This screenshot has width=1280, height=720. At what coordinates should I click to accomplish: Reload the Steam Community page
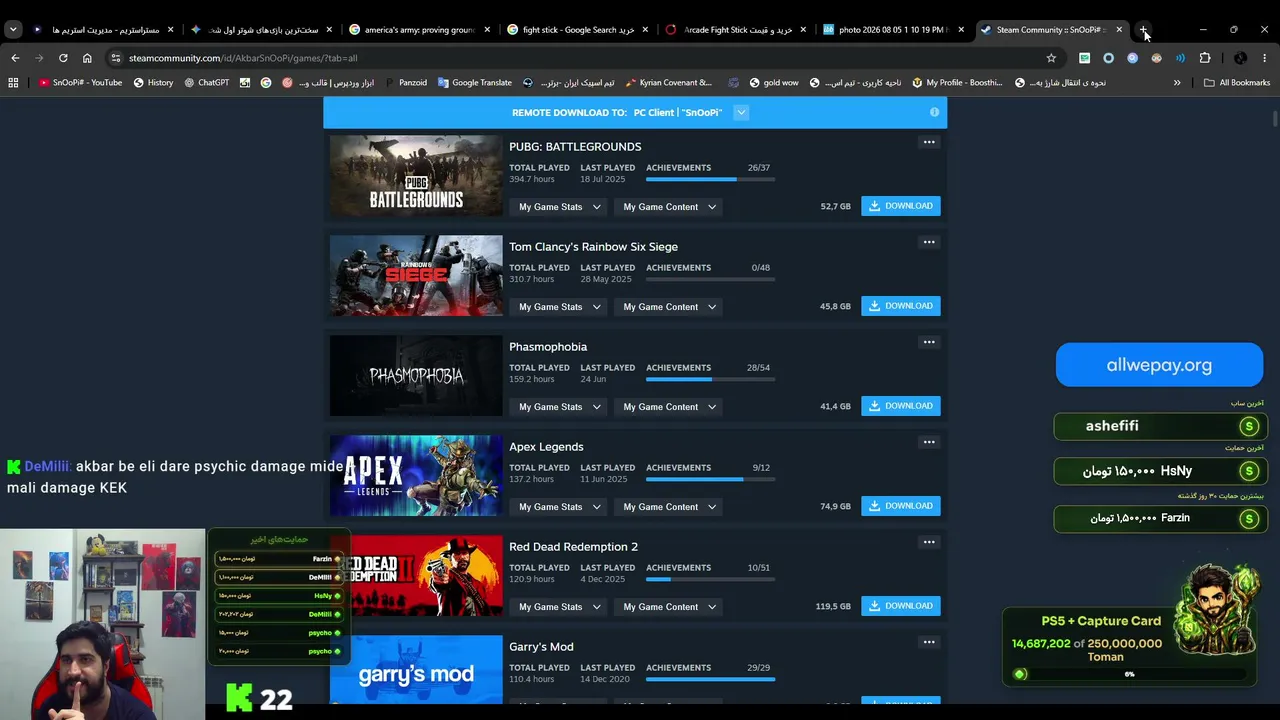[x=63, y=58]
